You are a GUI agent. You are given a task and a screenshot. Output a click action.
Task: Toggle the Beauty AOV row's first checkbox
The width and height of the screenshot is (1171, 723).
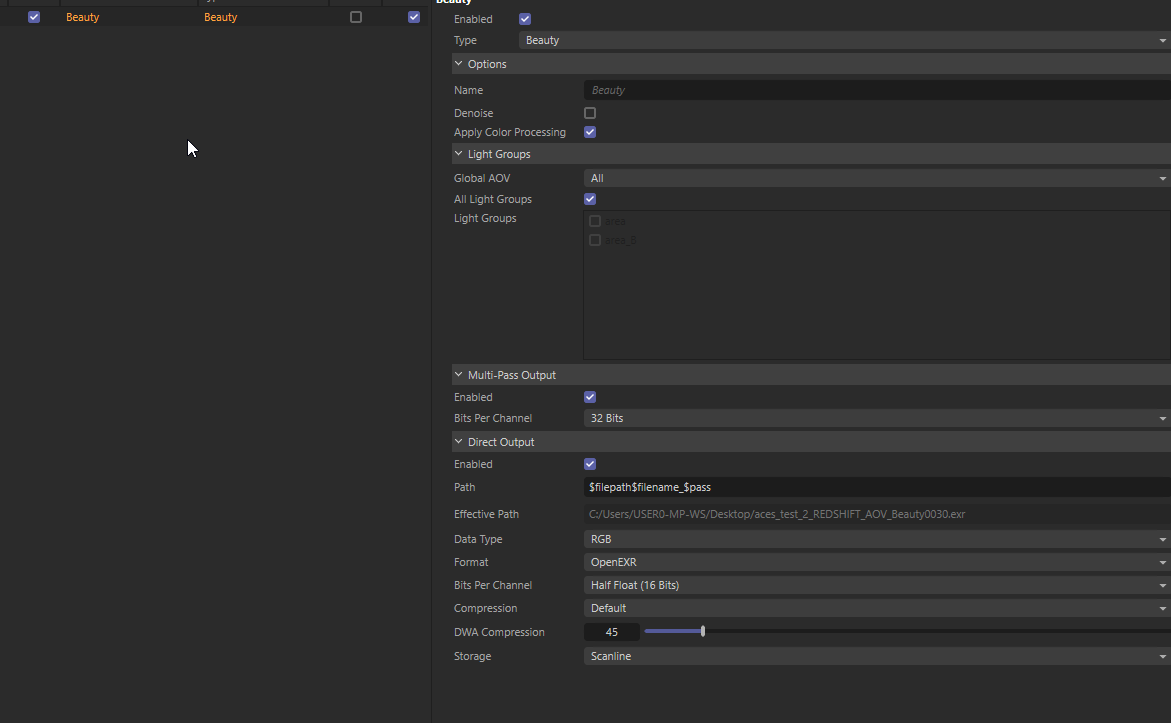tap(34, 17)
